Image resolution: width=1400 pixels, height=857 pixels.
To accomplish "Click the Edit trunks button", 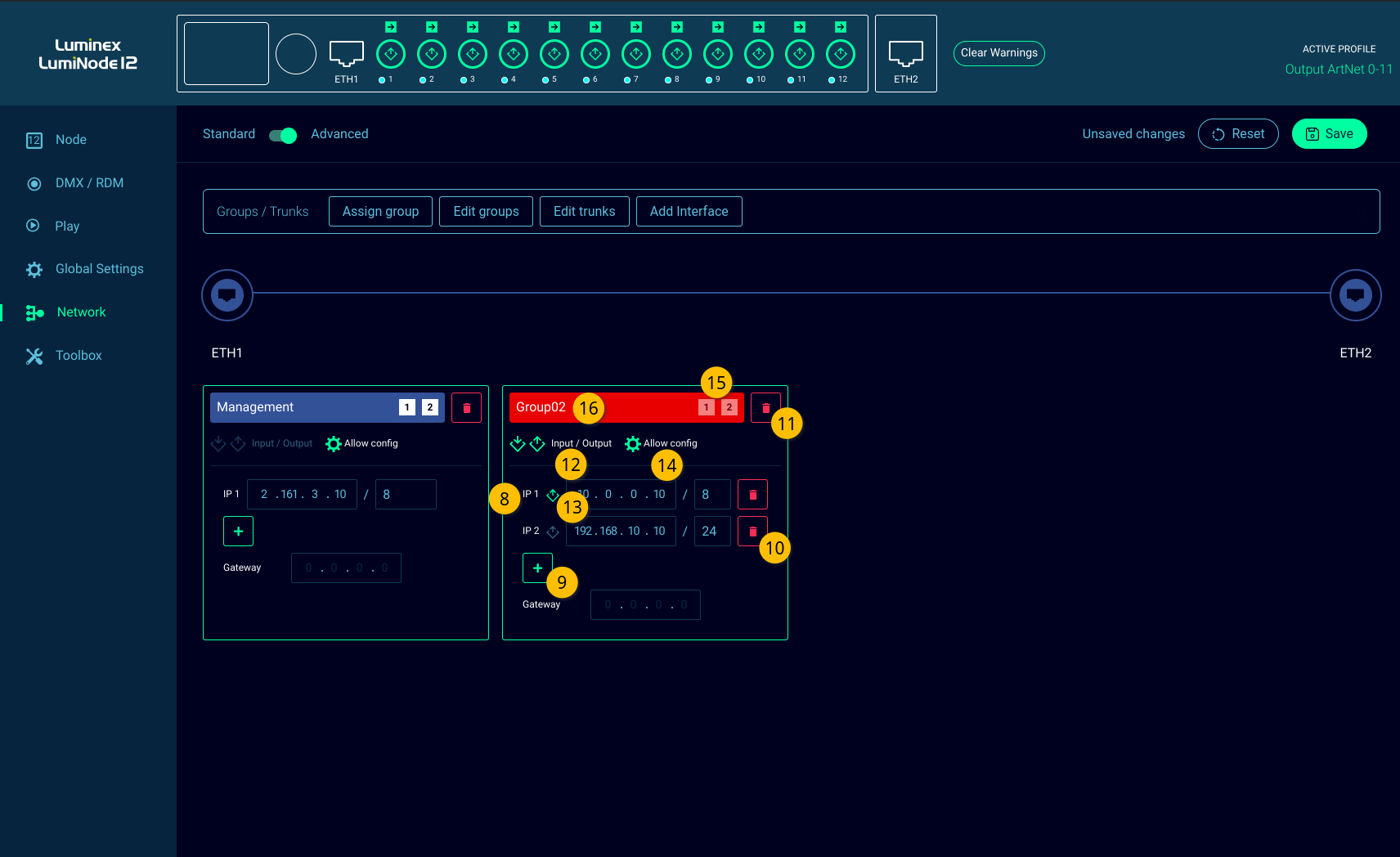I will 584,211.
